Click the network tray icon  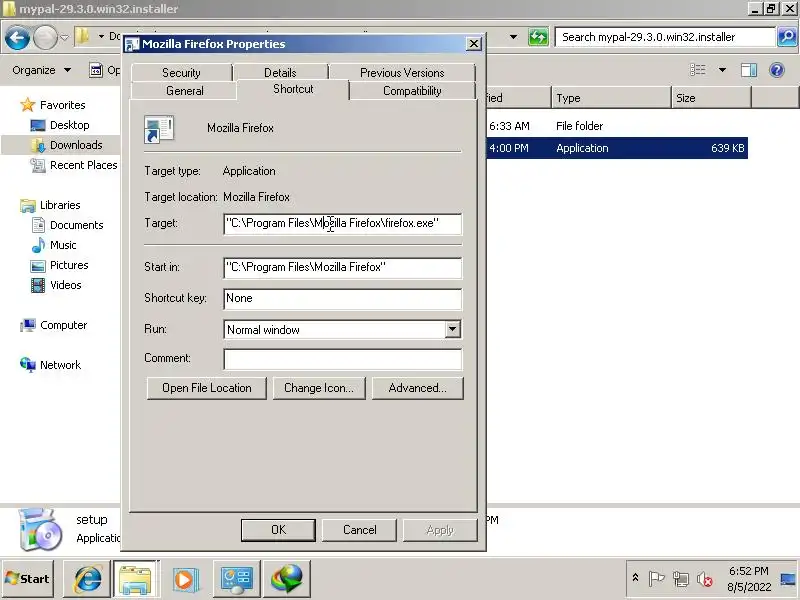[x=681, y=579]
